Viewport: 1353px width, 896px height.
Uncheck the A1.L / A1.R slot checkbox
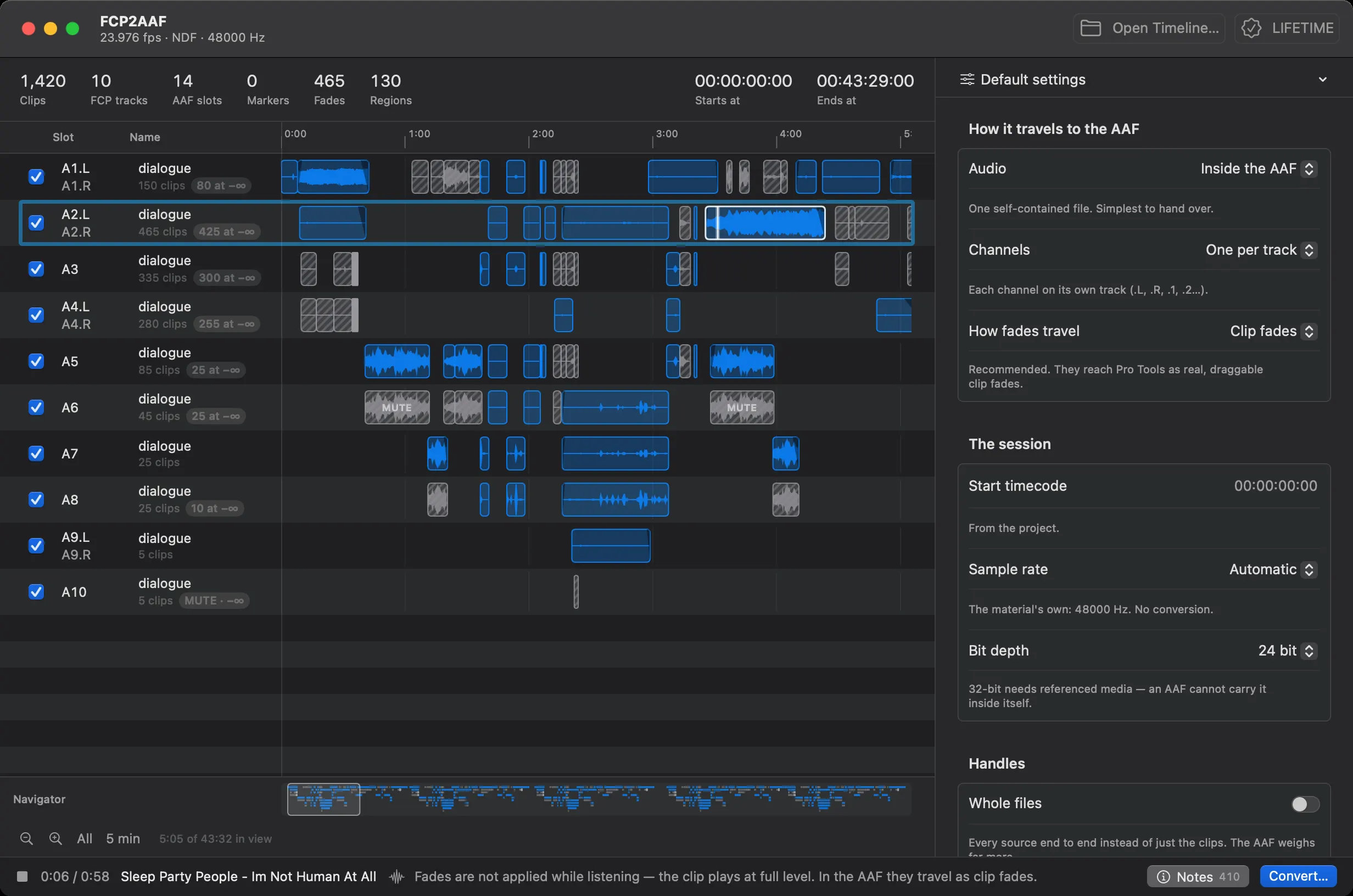[36, 177]
